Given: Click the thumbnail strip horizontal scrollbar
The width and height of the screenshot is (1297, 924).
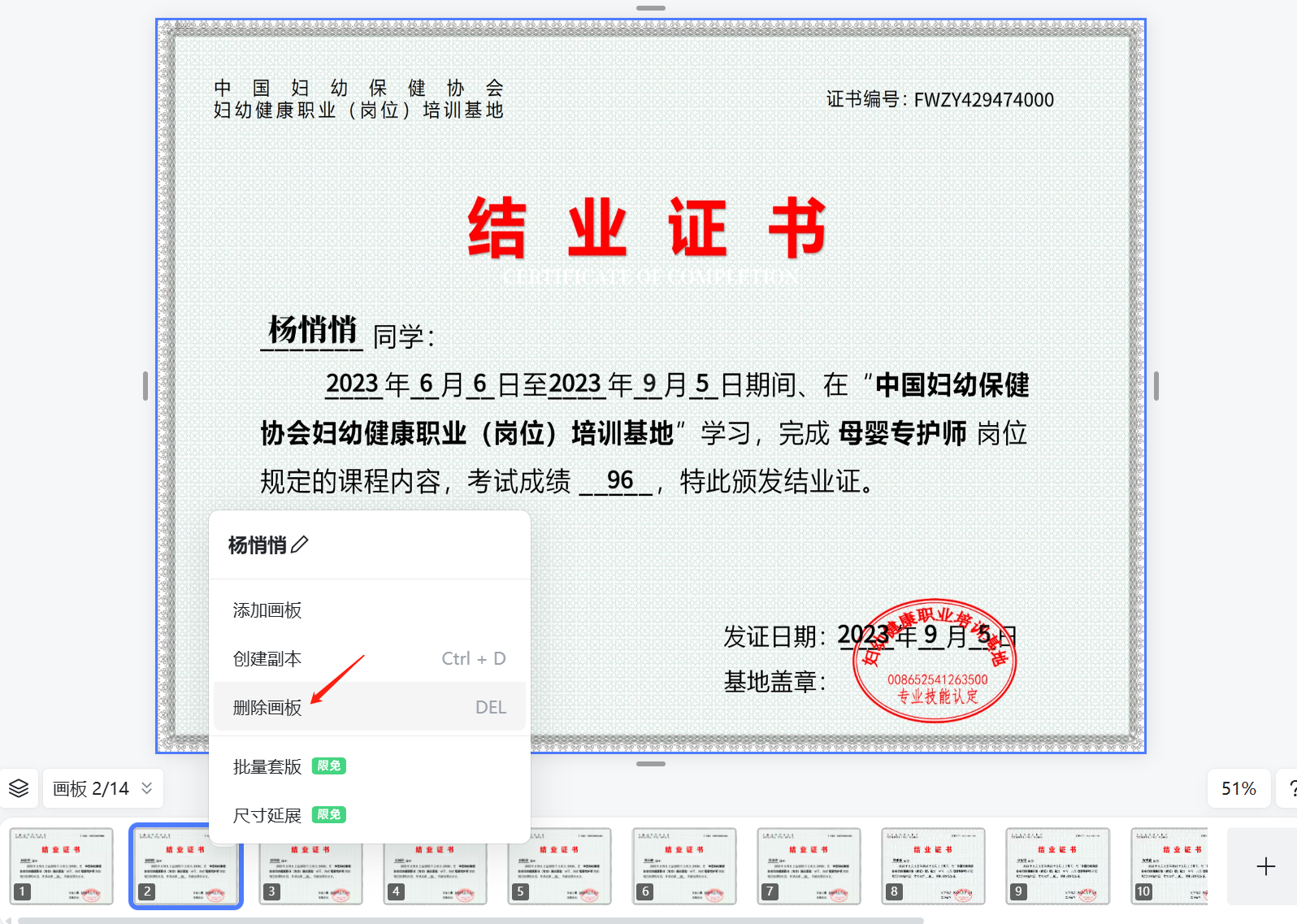Looking at the screenshot, I should tap(471, 920).
